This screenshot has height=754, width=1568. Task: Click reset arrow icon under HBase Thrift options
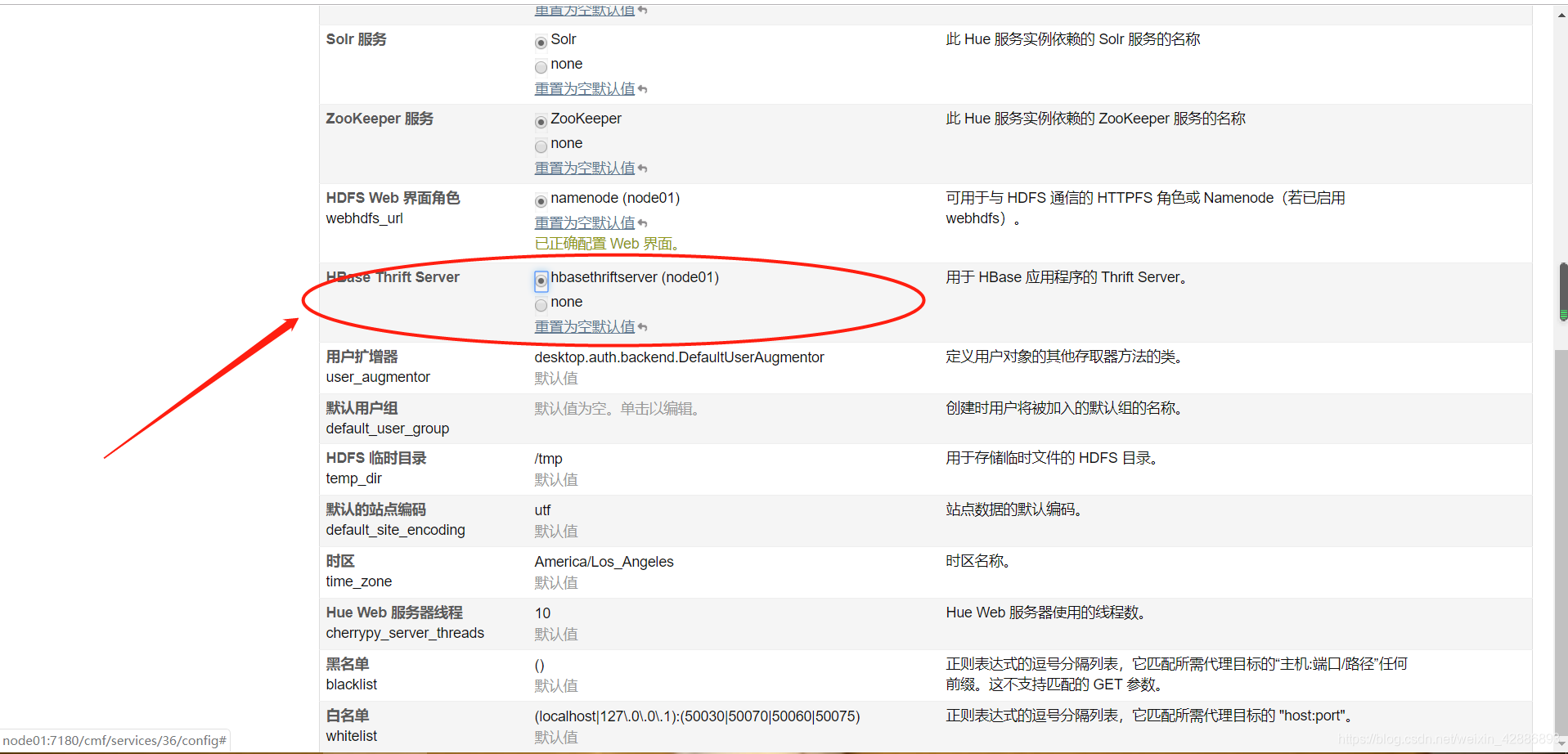click(x=643, y=327)
